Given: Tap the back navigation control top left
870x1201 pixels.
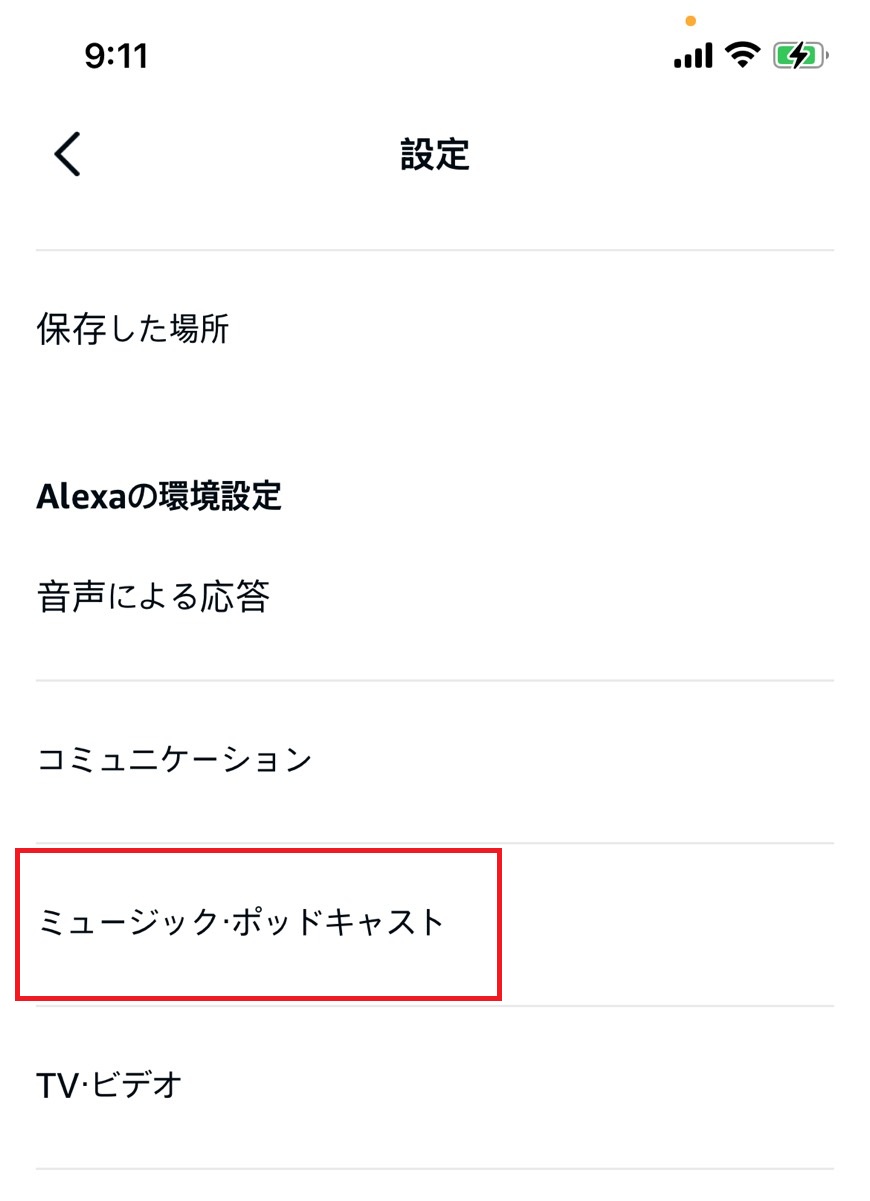Looking at the screenshot, I should tap(66, 155).
